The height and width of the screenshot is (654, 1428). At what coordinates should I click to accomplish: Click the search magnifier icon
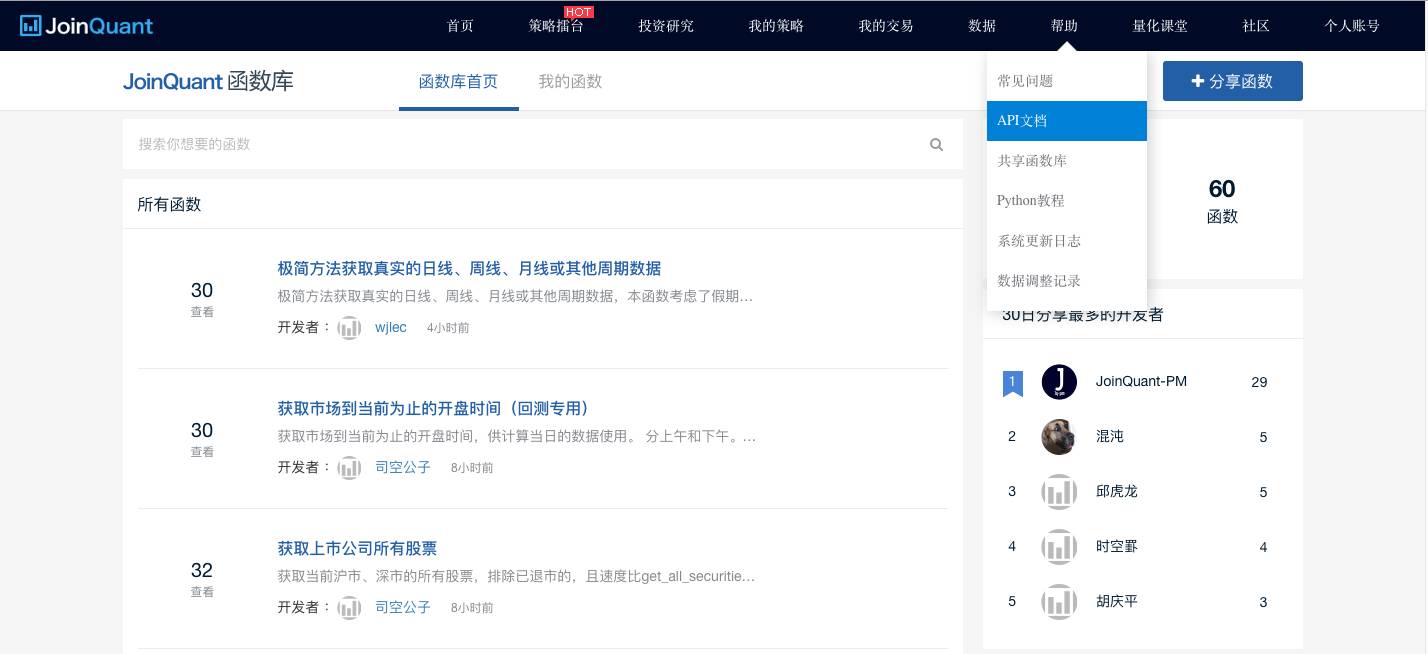point(937,144)
